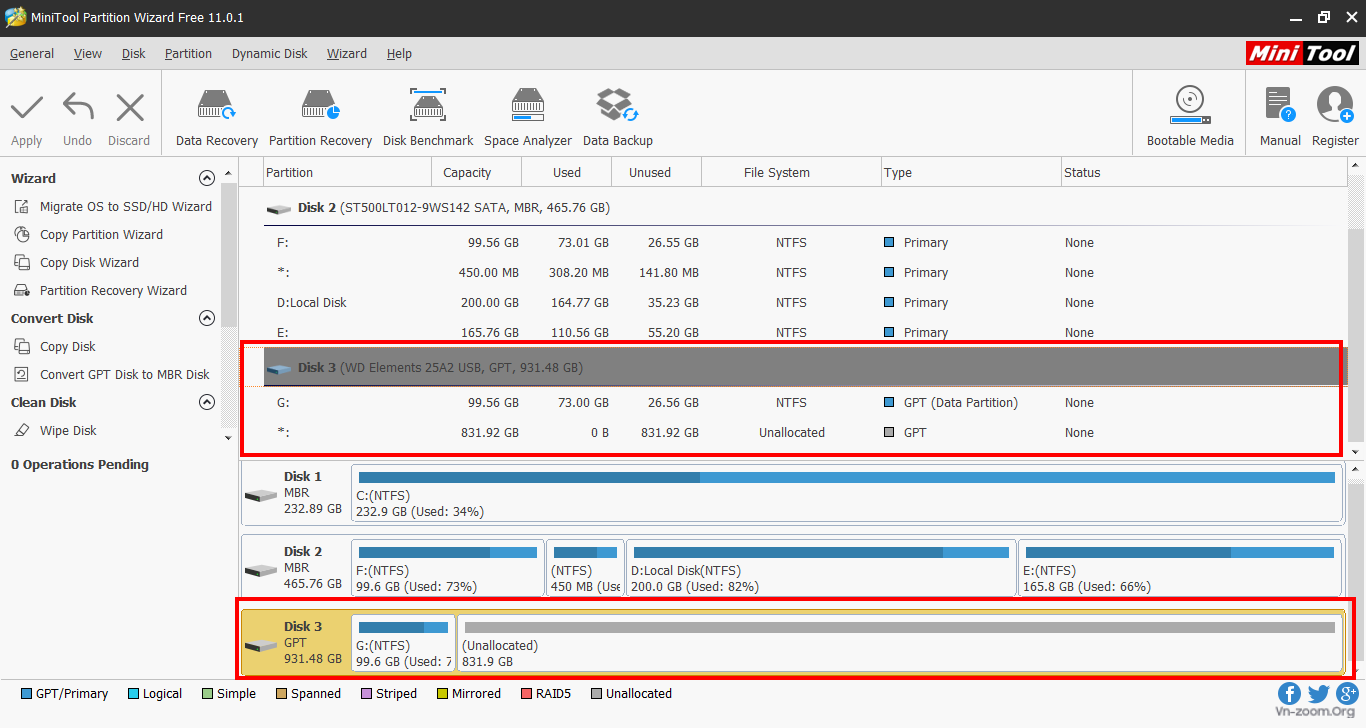Open the View menu
1366x728 pixels.
88,54
